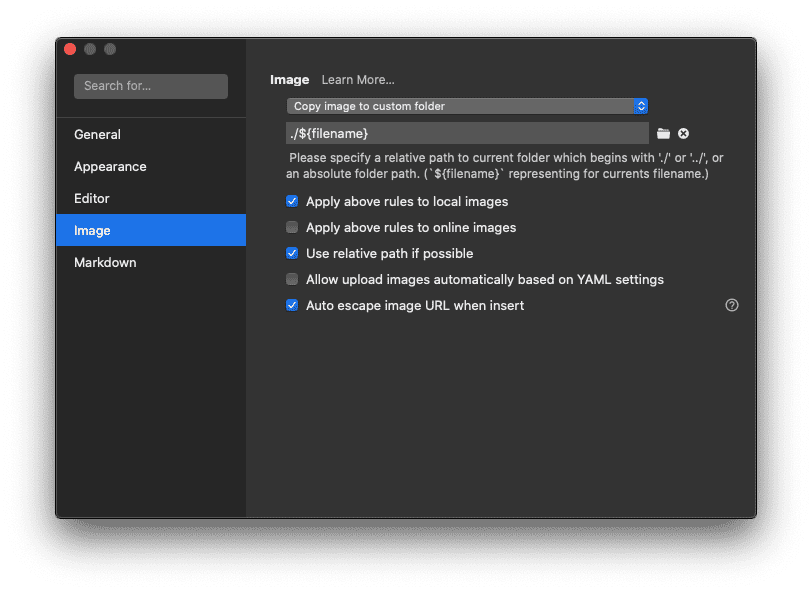The width and height of the screenshot is (812, 592).
Task: Toggle Auto escape image URL when insert
Action: [292, 305]
